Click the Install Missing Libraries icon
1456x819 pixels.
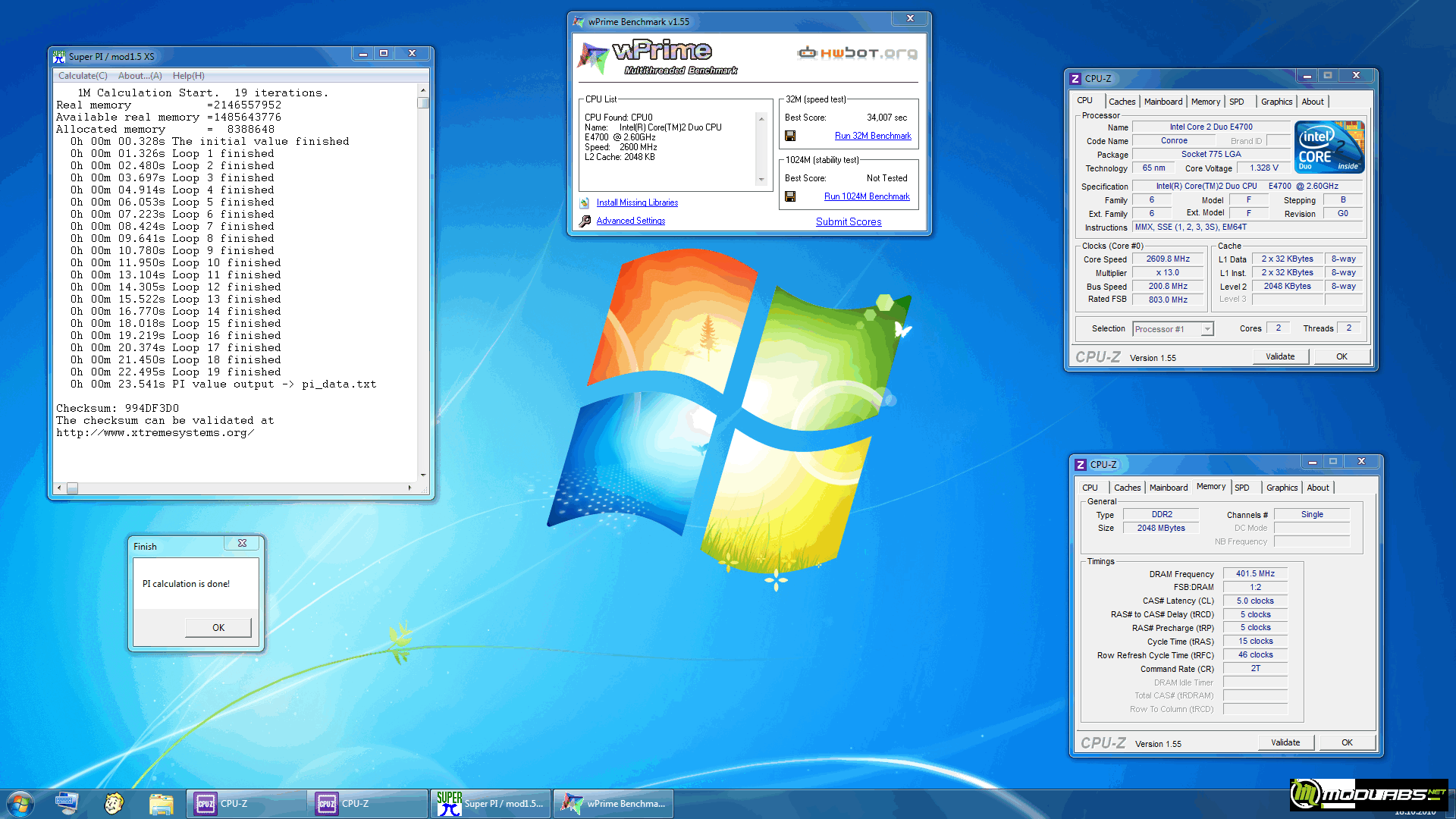pyautogui.click(x=585, y=202)
